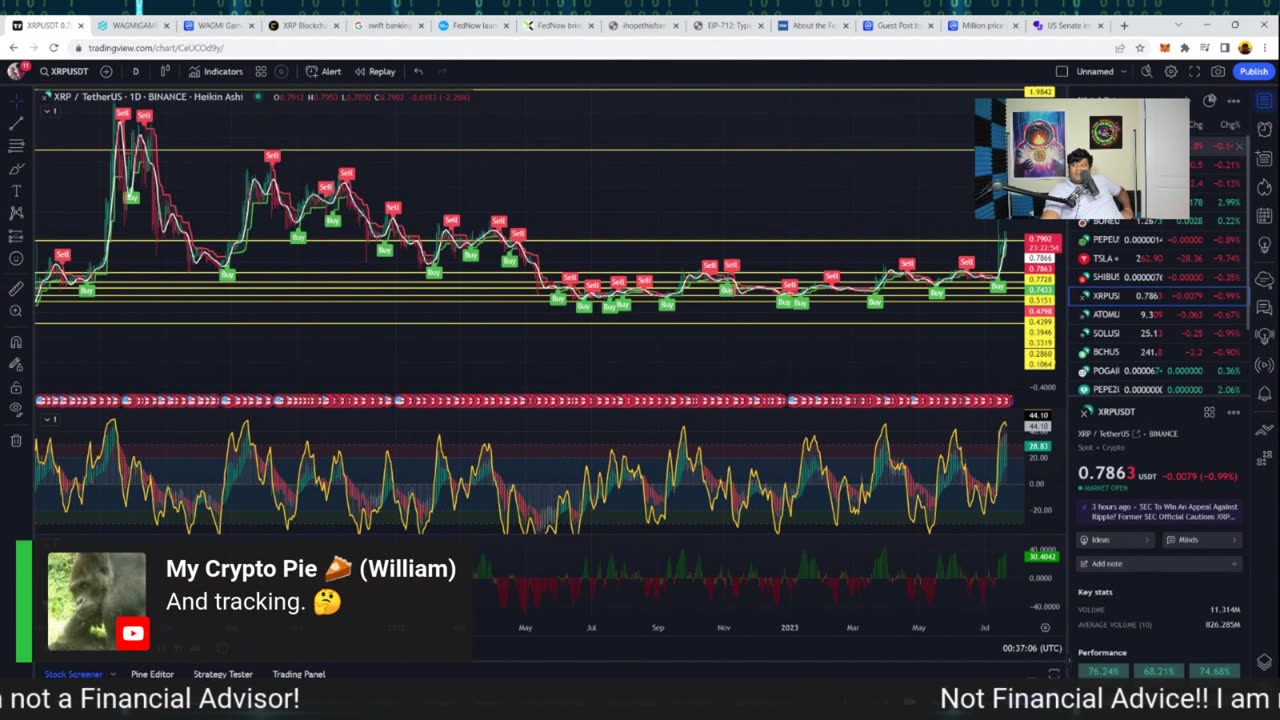
Task: Select the ATOMU row in the watchlist
Action: tap(1160, 314)
